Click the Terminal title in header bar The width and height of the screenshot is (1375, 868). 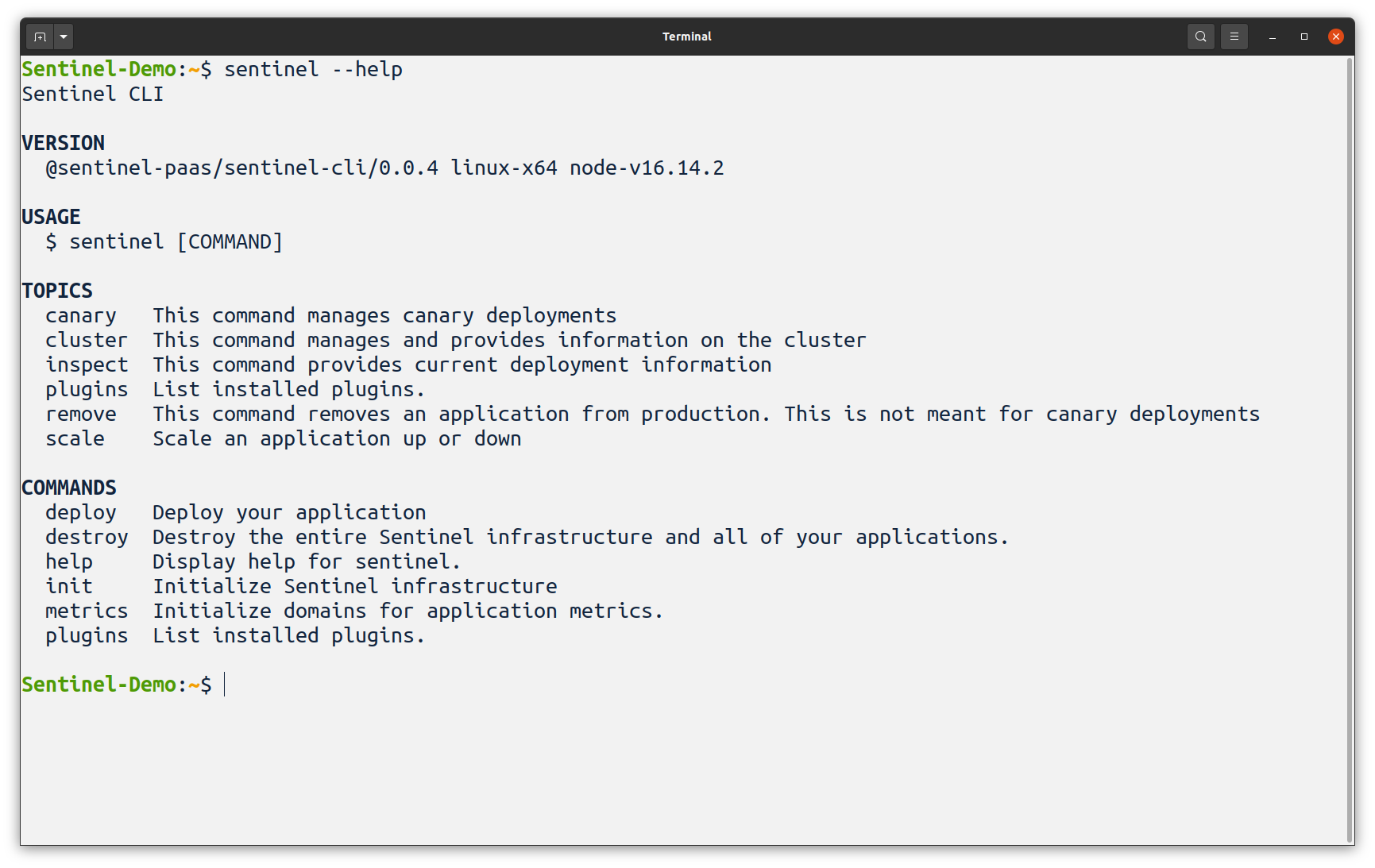point(687,37)
